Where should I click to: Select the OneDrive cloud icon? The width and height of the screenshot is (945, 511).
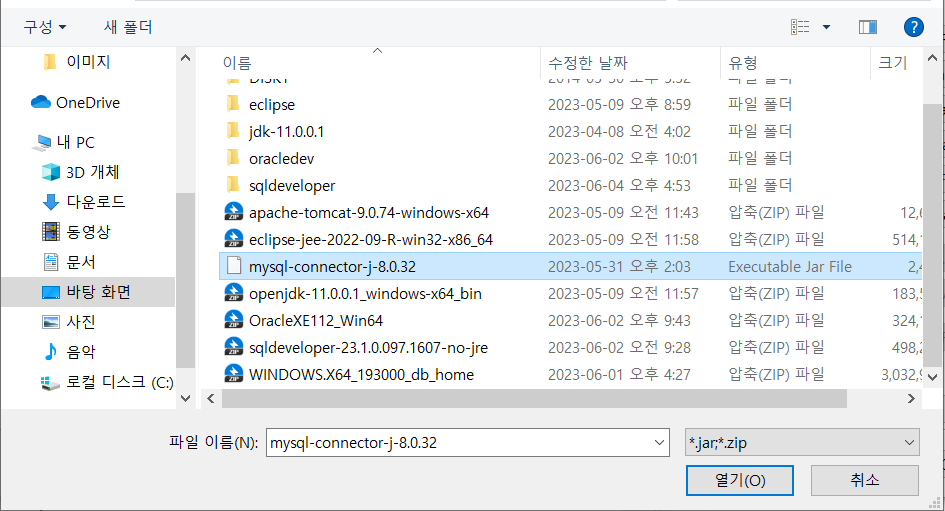[40, 102]
